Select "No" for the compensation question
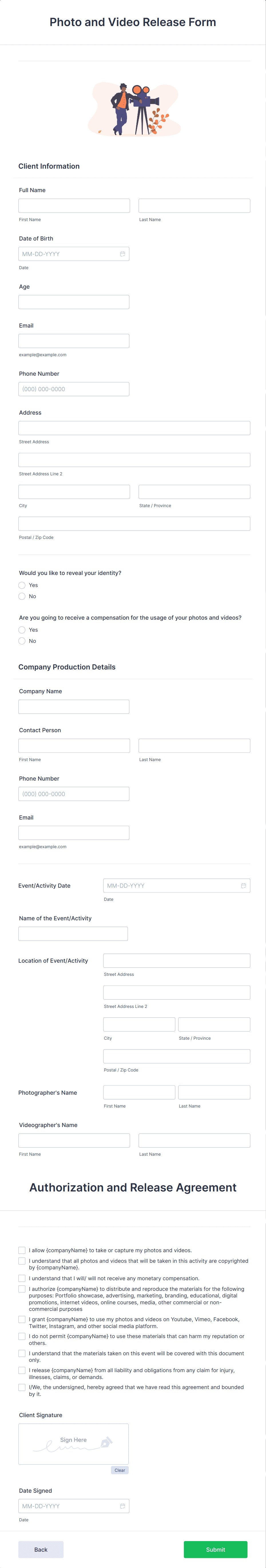266x1568 pixels. (22, 641)
